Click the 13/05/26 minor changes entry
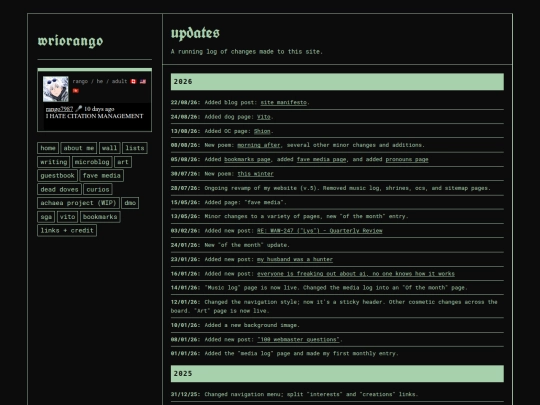 pos(337,216)
